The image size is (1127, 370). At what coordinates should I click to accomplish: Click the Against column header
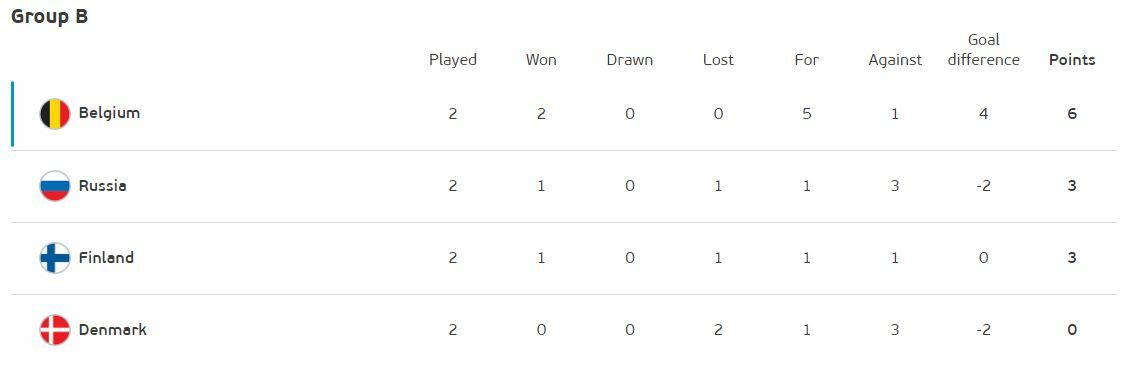(x=895, y=60)
